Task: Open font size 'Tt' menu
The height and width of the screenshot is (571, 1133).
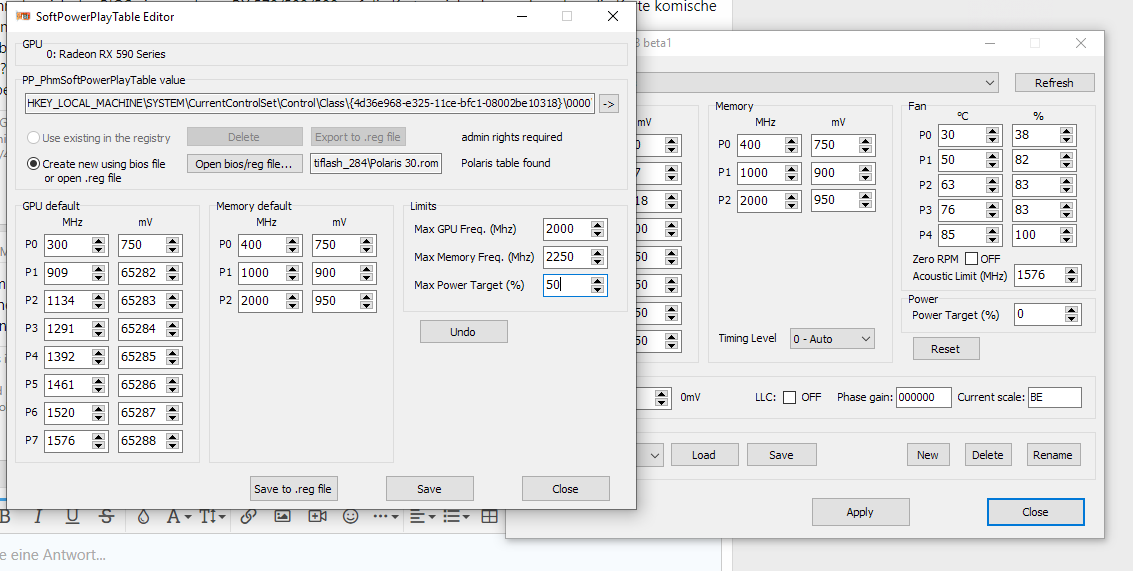Action: click(x=212, y=517)
